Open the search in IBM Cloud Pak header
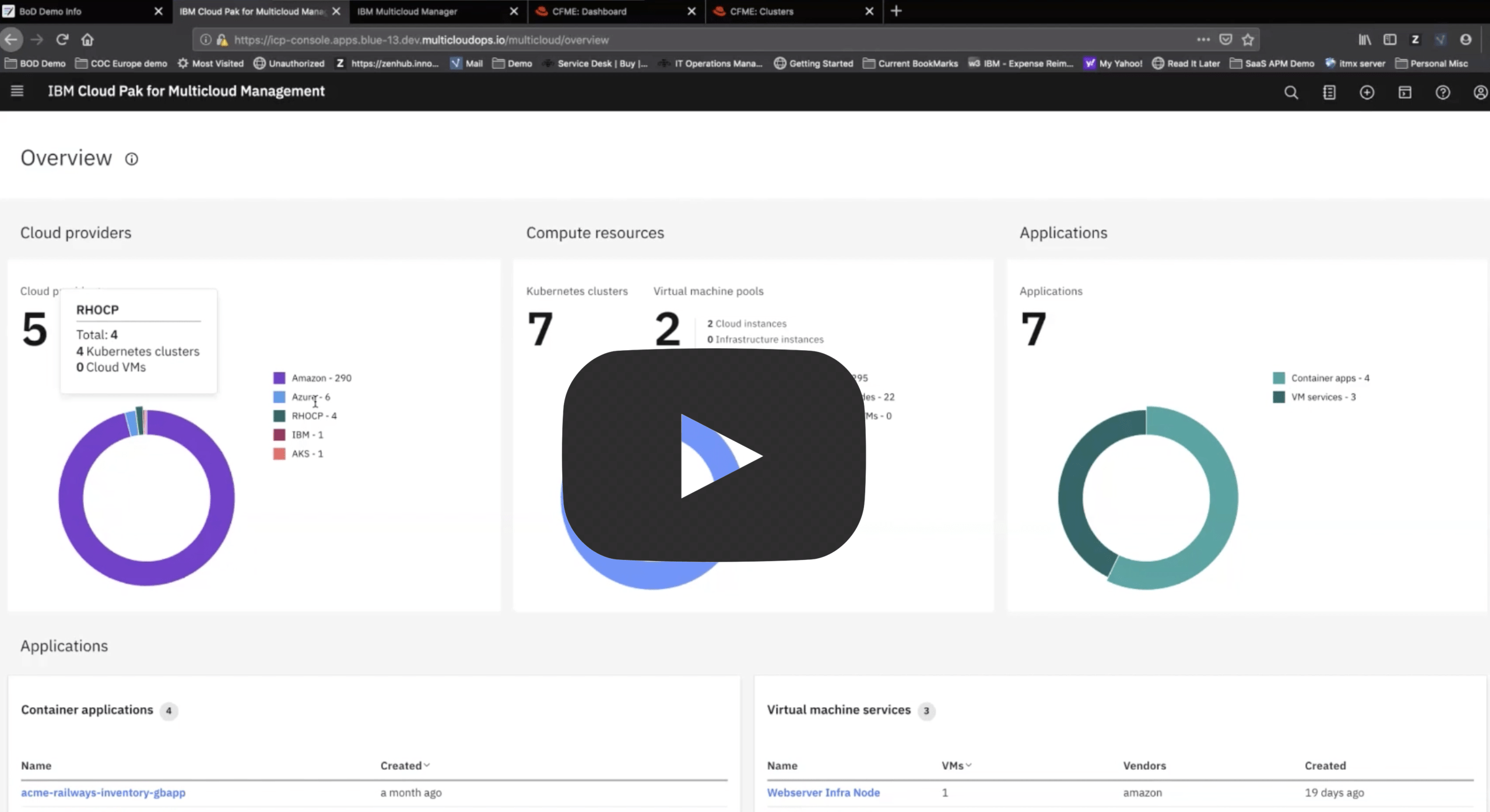 pyautogui.click(x=1291, y=92)
